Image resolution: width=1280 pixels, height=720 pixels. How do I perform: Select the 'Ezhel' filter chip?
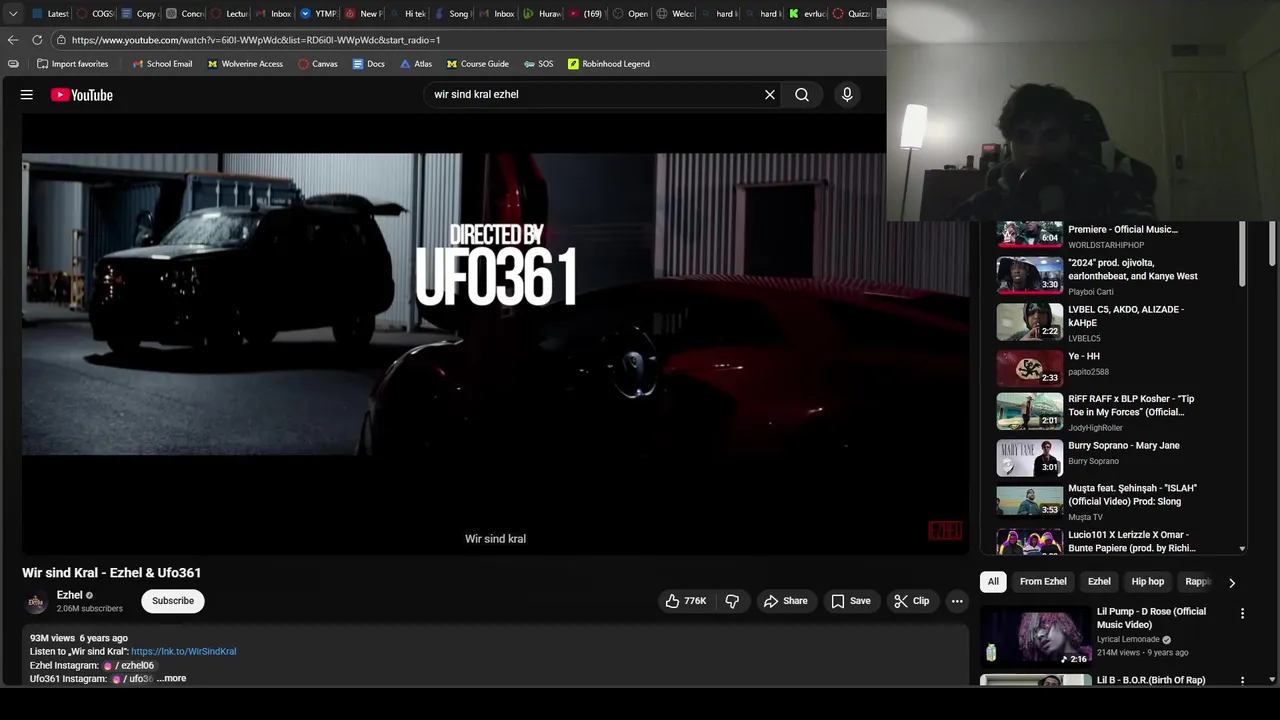(1099, 582)
